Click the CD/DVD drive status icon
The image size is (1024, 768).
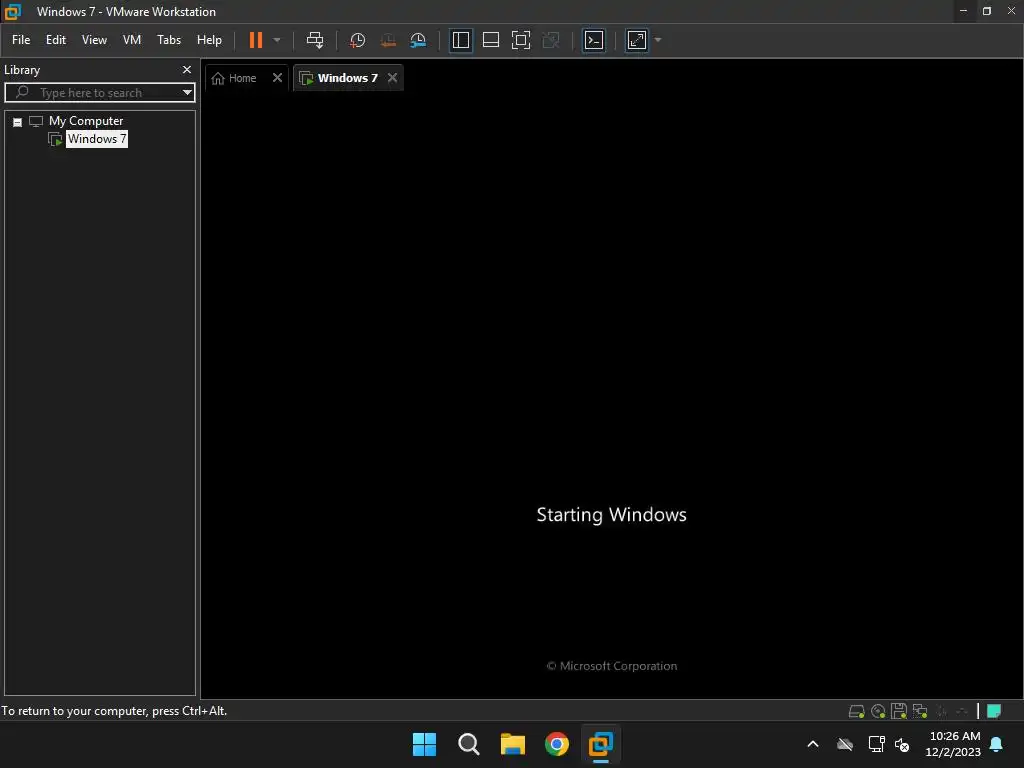tap(878, 711)
